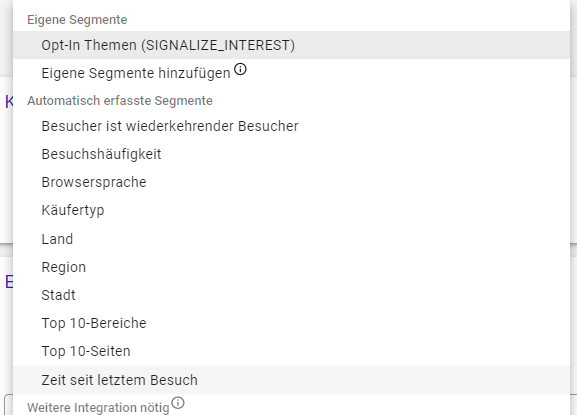Choose the Käufertyp segment
This screenshot has height=415, width=577.
[x=291, y=210]
